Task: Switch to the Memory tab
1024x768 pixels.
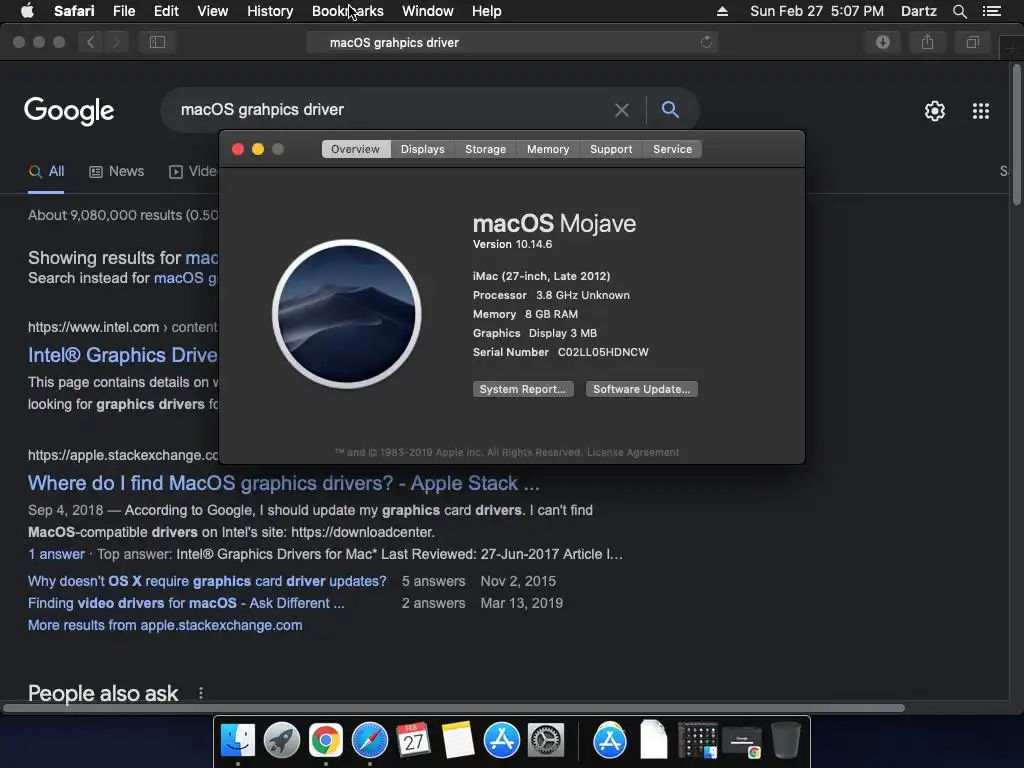Action: pos(548,149)
